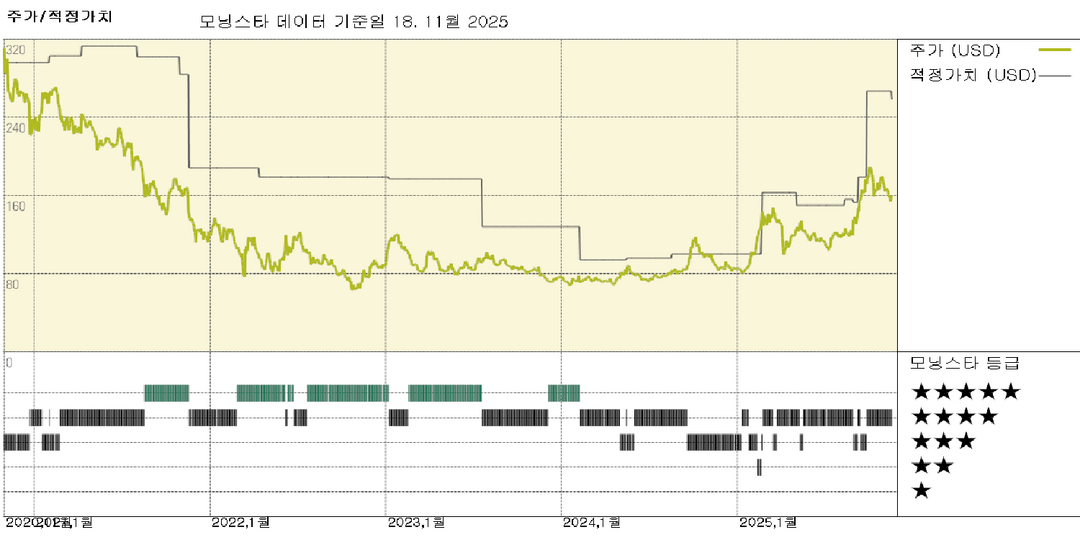The height and width of the screenshot is (540, 1080).
Task: Click the olive line swatch beside 주가 (USD)
Action: point(1055,49)
